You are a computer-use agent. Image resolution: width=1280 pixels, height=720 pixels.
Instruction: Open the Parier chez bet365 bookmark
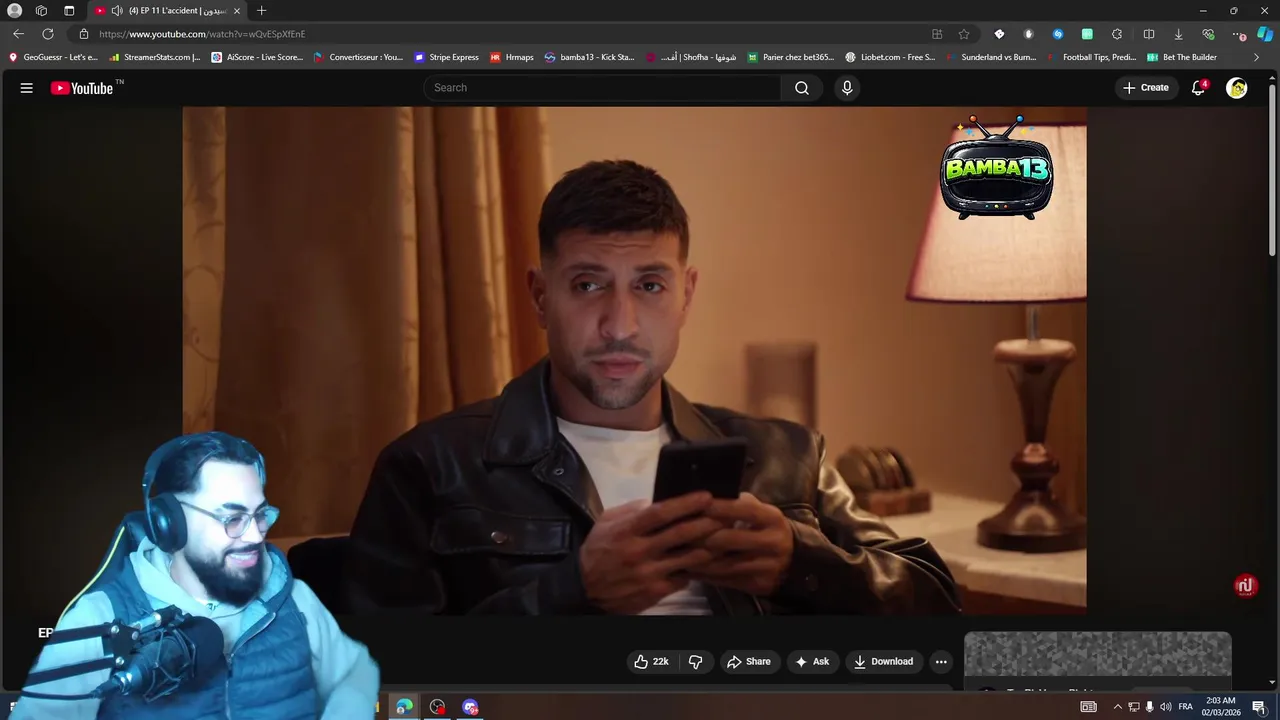pos(792,57)
